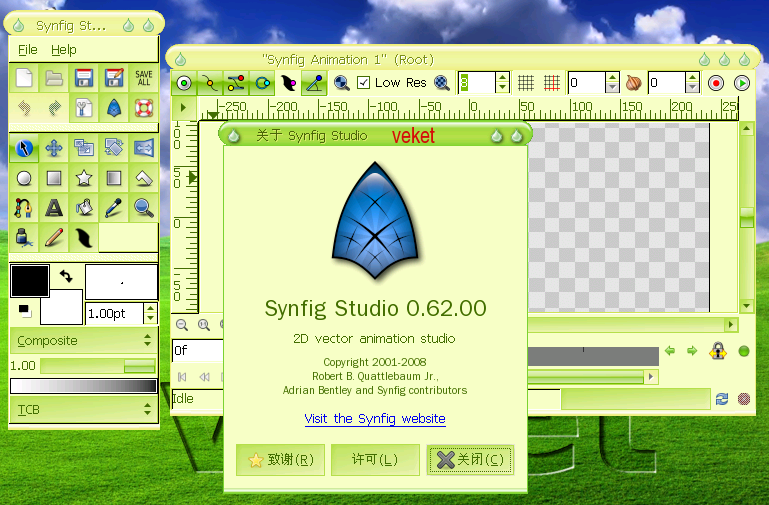Toggle position ducks in canvas toolbar
The width and height of the screenshot is (769, 505).
184,83
